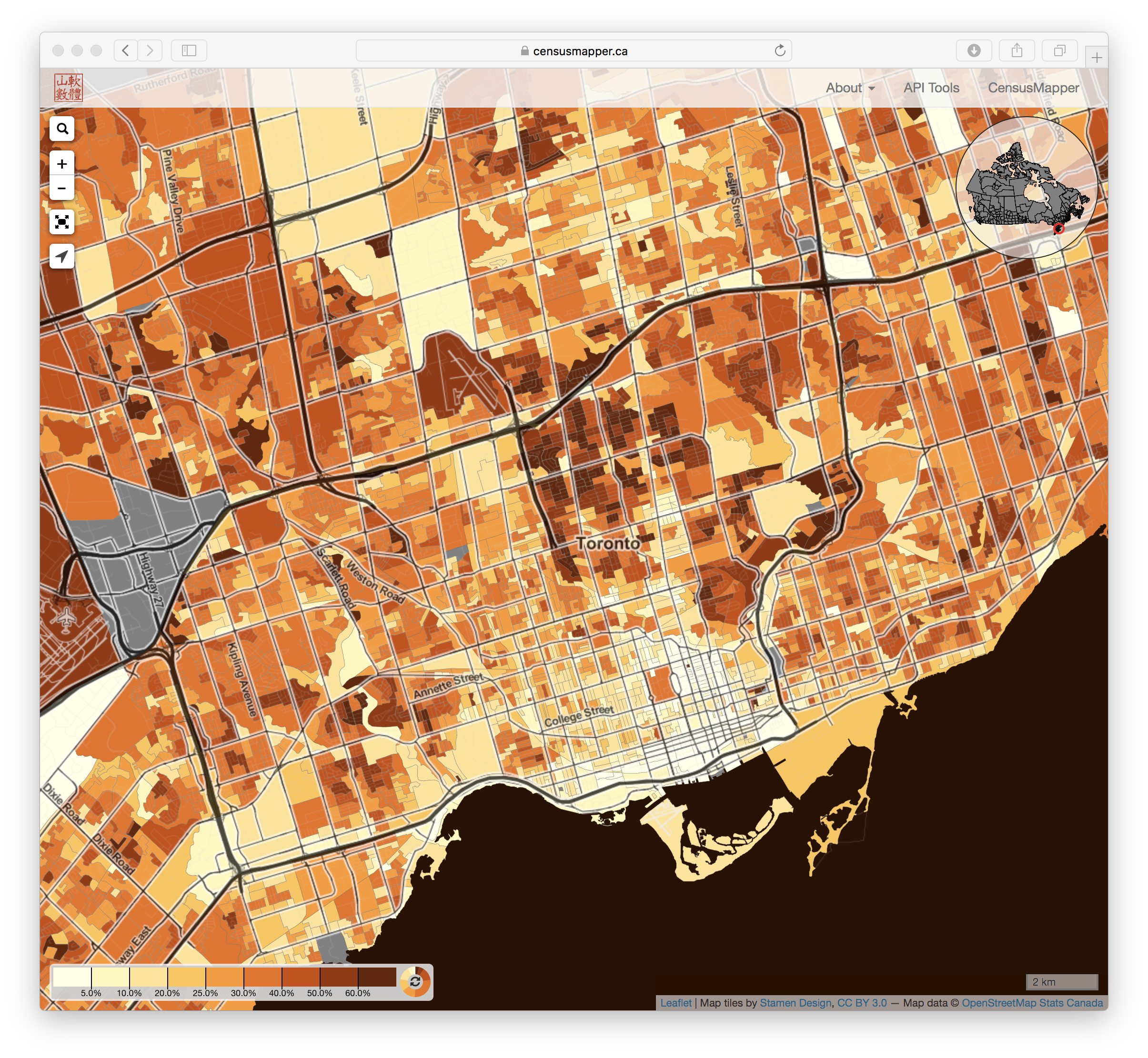Reload page using address bar icon
Screen dimensions: 1148x1058
tap(780, 51)
